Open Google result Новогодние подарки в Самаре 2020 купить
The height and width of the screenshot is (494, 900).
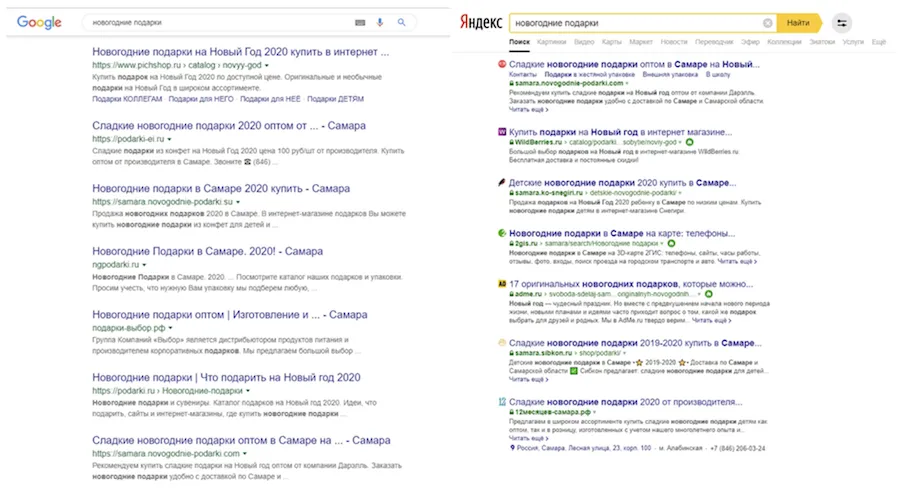point(221,188)
